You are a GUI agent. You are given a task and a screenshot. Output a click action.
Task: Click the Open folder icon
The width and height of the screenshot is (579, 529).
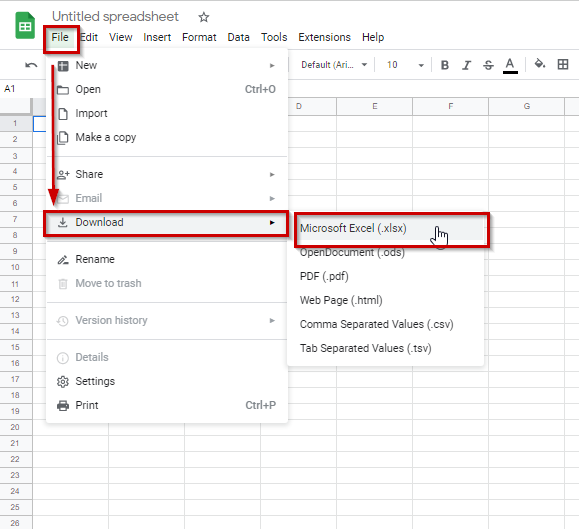tap(63, 90)
